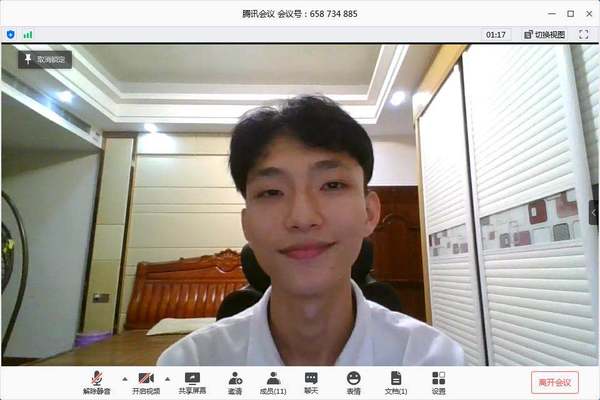The height and width of the screenshot is (400, 600).
Task: Open the chat (聊天) panel
Action: point(311,382)
